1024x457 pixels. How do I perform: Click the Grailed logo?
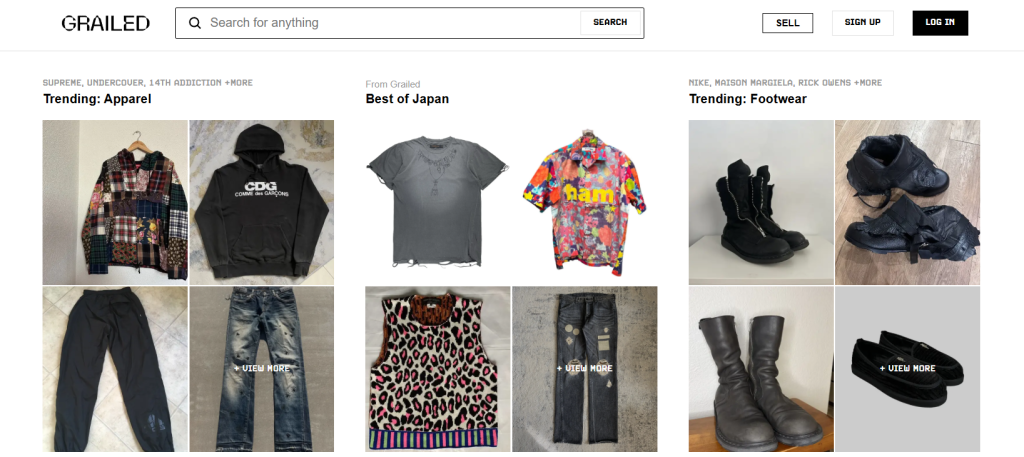point(106,23)
